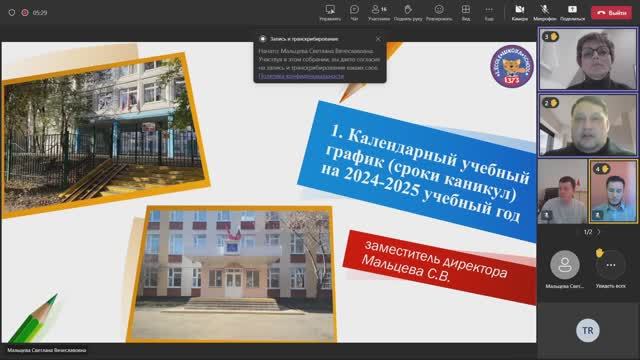
Task: Leave the meeting with Выйти button
Action: click(611, 13)
